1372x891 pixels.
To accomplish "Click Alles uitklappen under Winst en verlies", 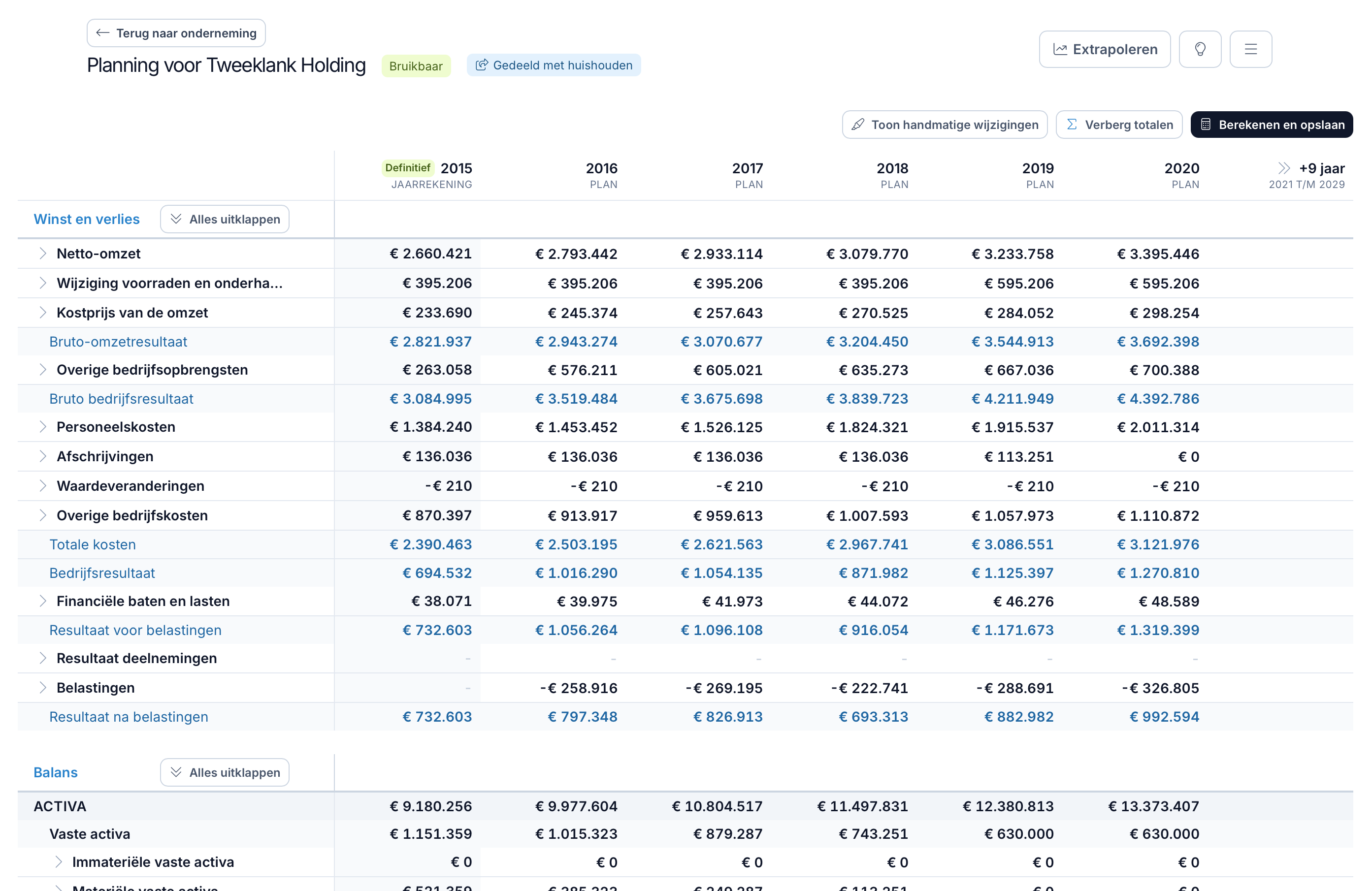I will [x=224, y=219].
